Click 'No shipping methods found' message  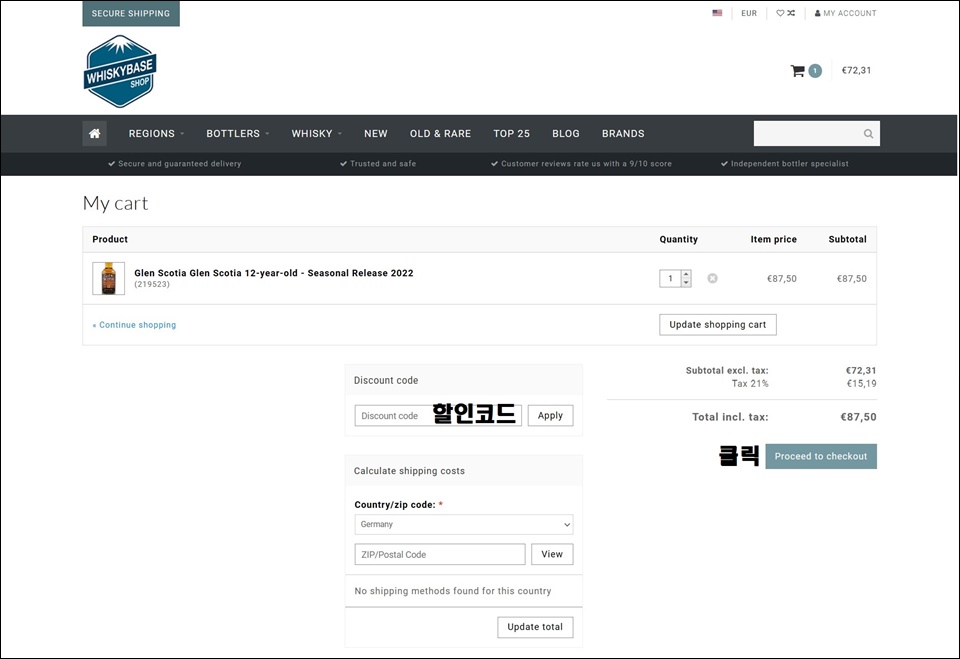point(452,591)
